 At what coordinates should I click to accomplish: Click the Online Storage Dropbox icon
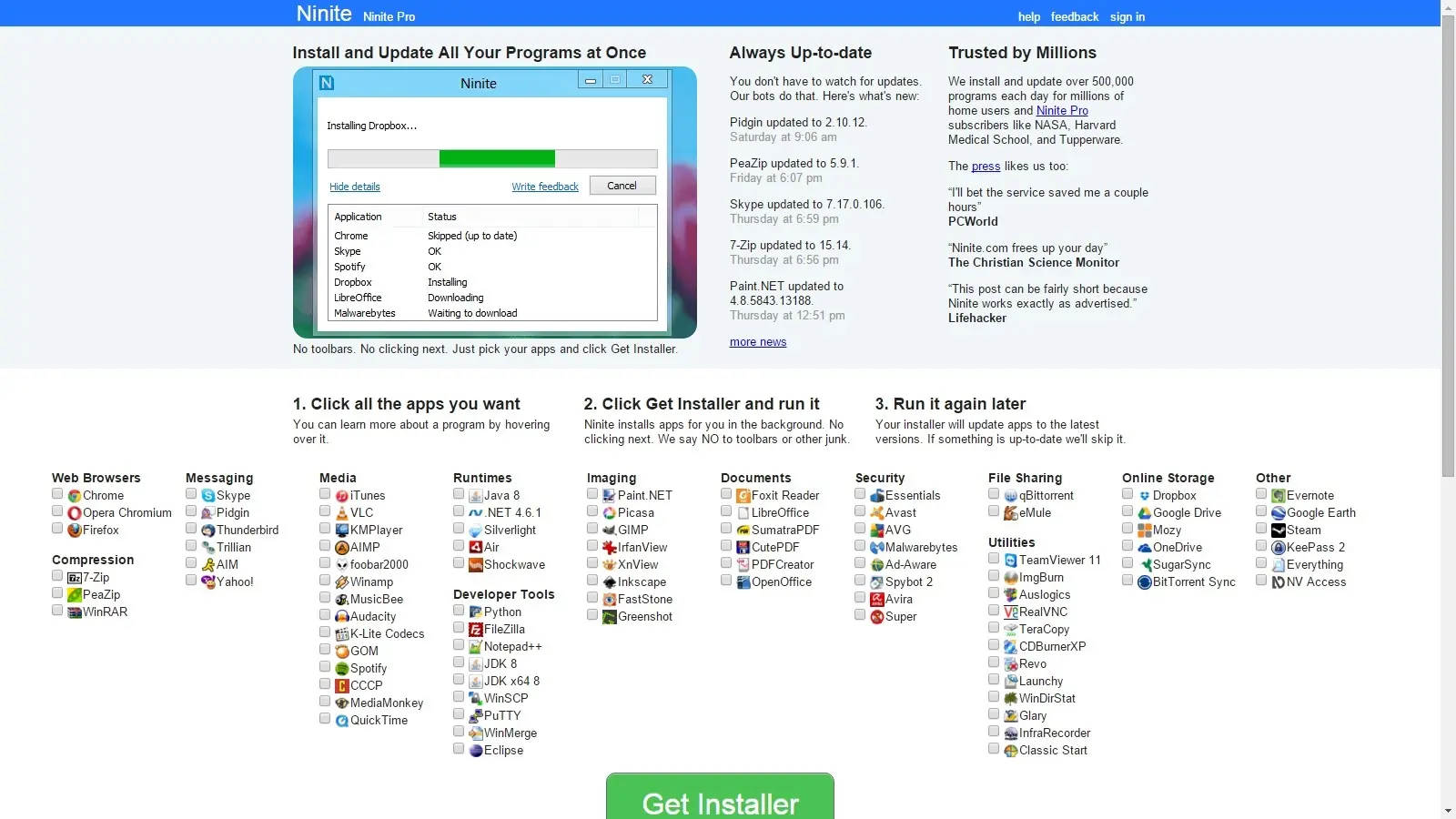pyautogui.click(x=1145, y=496)
